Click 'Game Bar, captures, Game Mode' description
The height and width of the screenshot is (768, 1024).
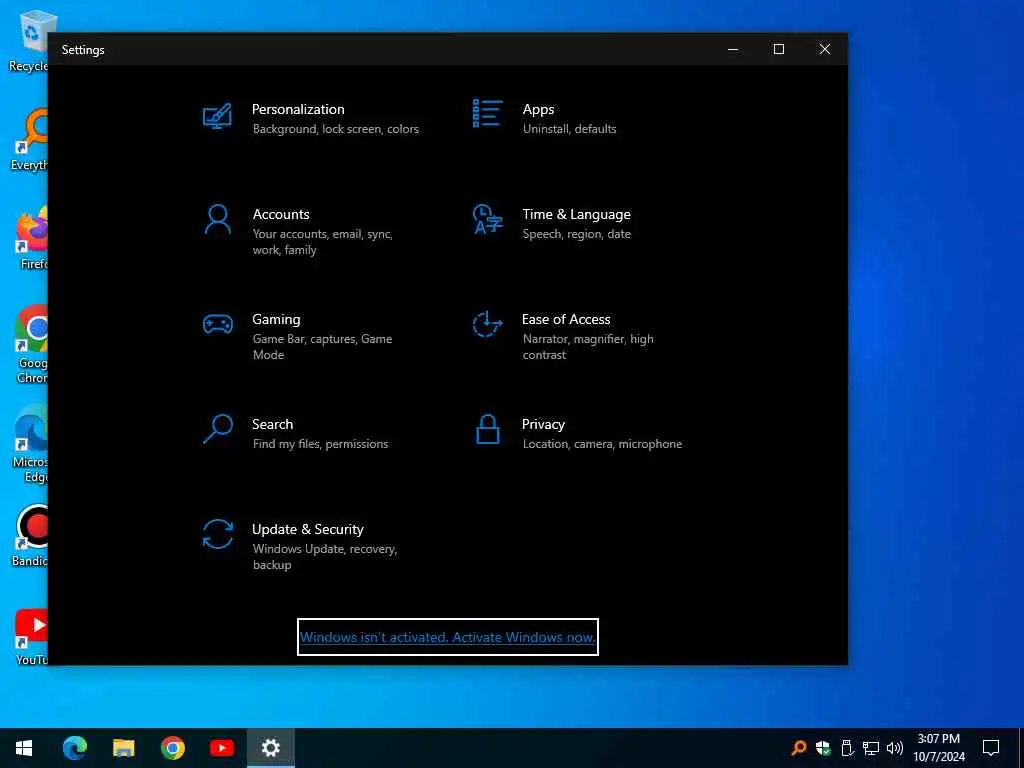pos(322,347)
